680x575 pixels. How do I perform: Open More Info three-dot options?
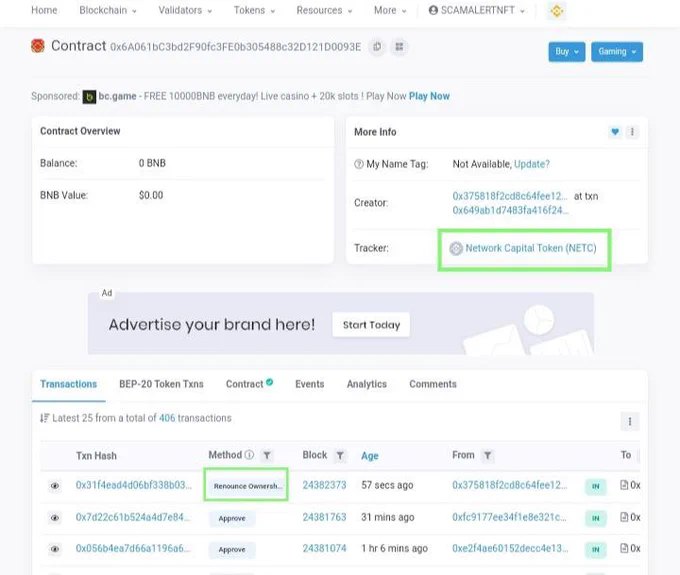[632, 132]
